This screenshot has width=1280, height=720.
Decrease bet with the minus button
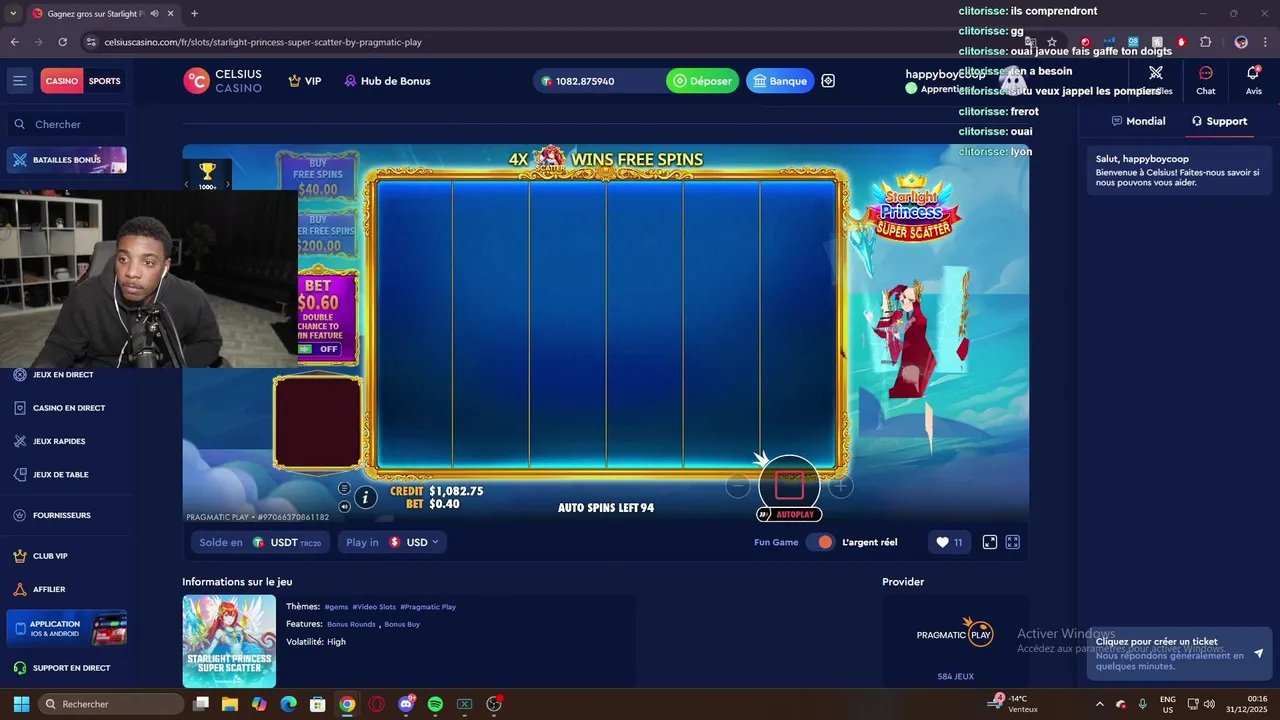pos(738,486)
